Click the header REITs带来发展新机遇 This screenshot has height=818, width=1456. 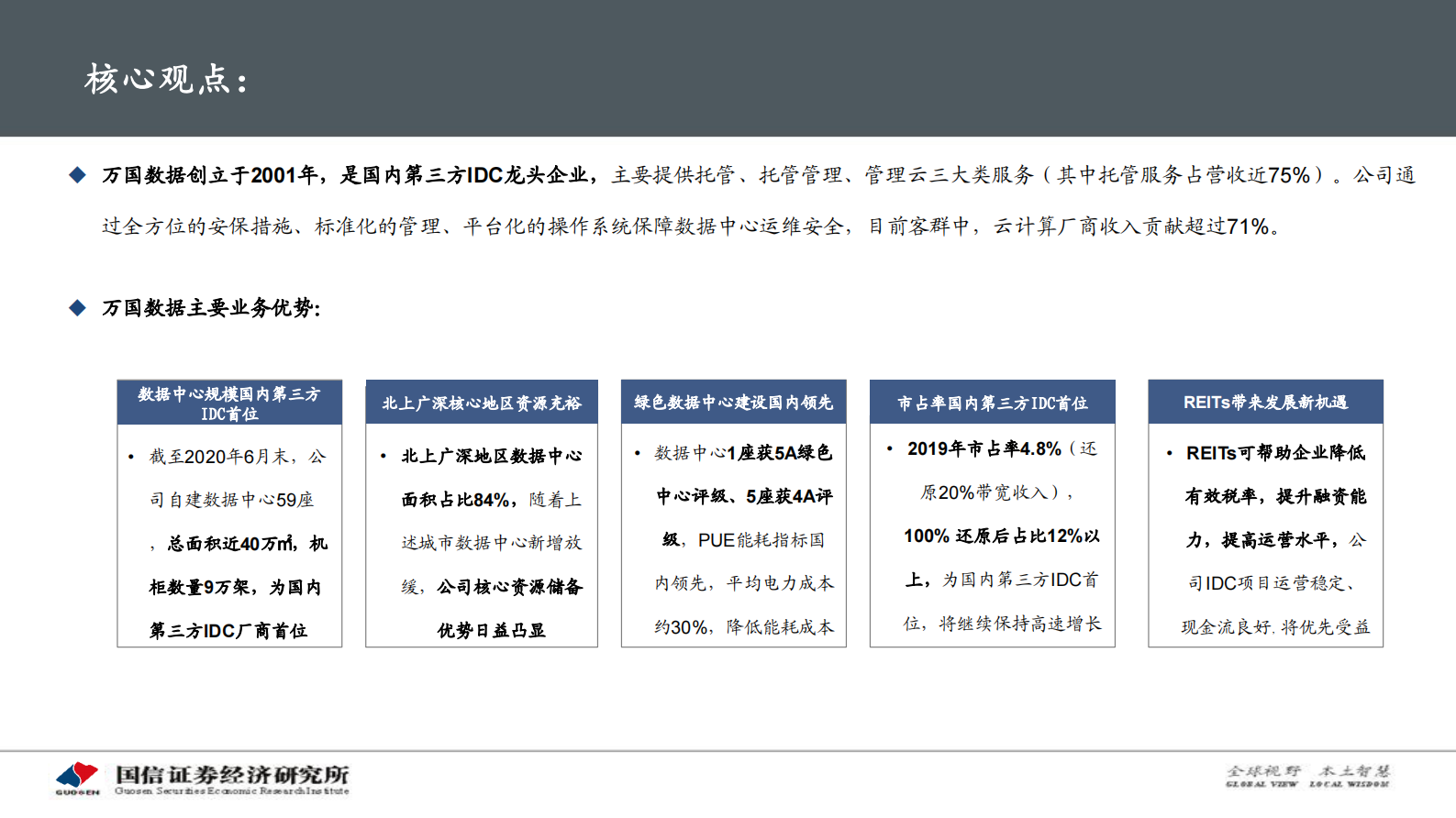click(1265, 403)
